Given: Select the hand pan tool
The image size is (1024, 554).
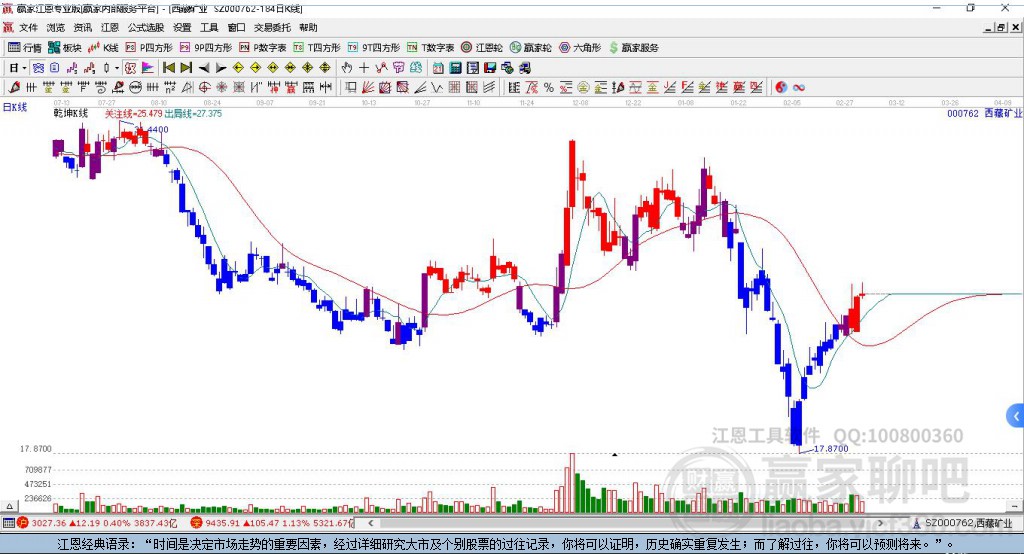Looking at the screenshot, I should pyautogui.click(x=347, y=68).
